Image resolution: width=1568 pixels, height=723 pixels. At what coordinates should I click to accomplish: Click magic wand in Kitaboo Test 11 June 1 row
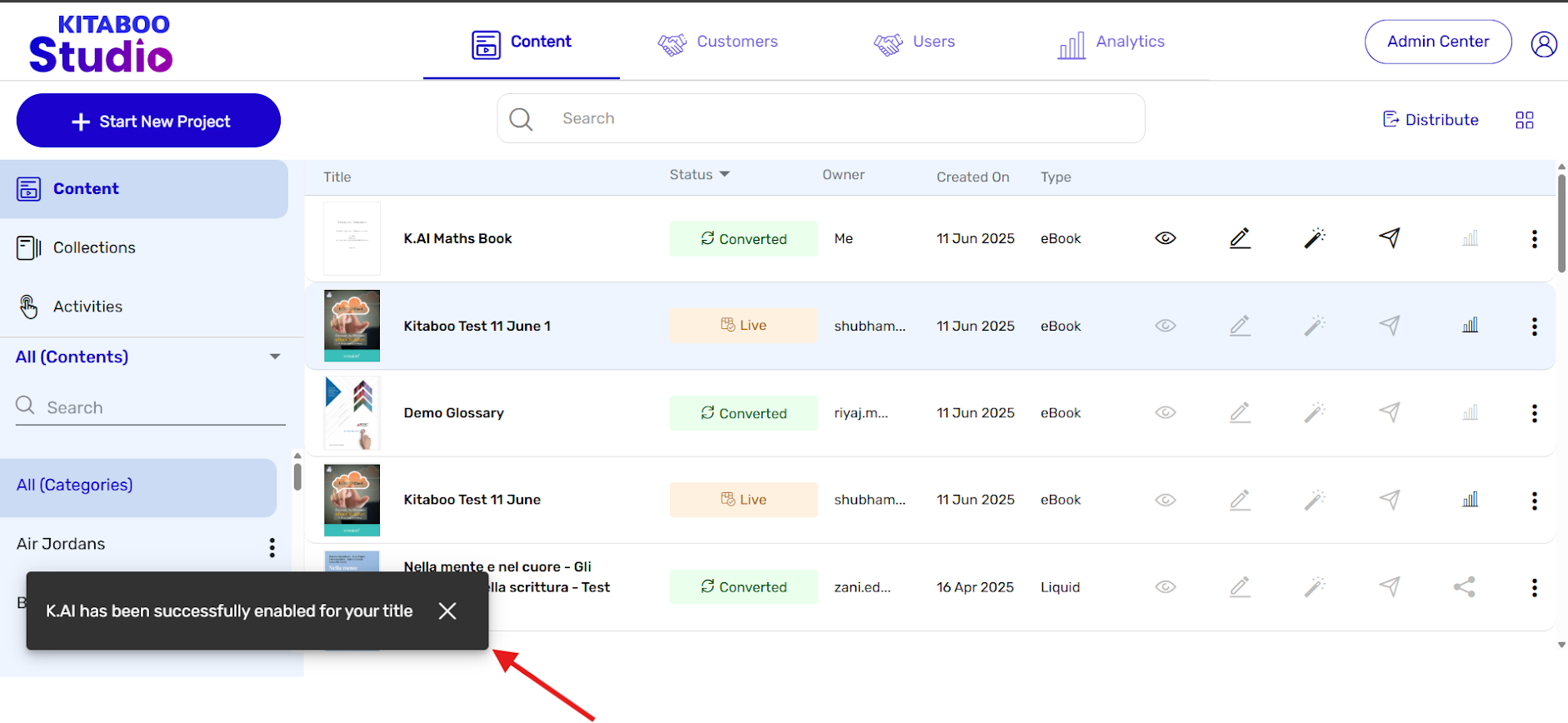1315,326
